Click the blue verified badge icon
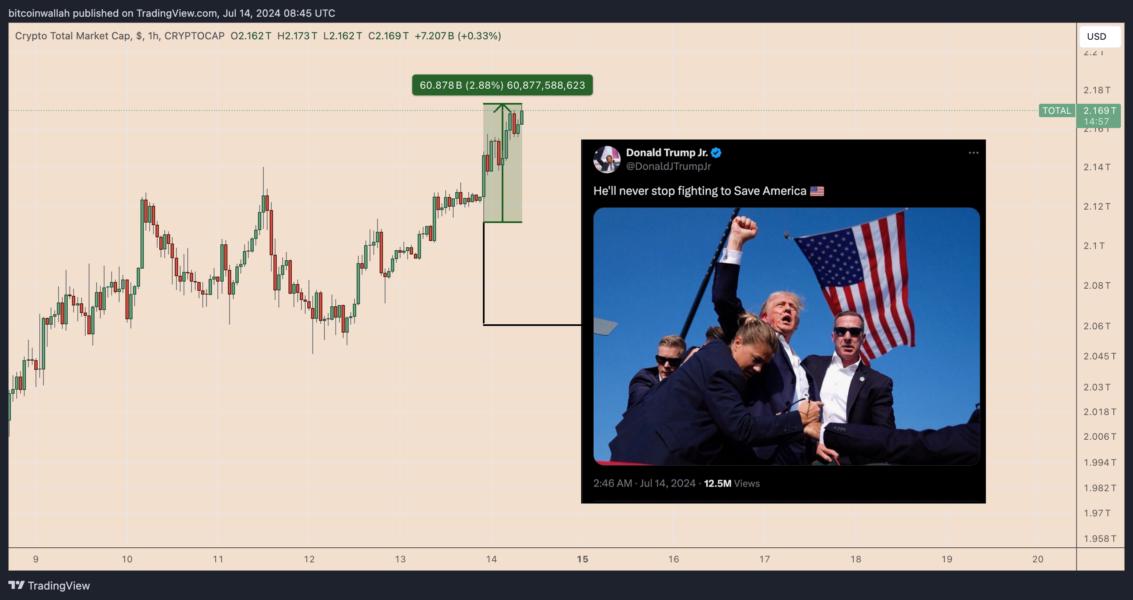 [716, 153]
